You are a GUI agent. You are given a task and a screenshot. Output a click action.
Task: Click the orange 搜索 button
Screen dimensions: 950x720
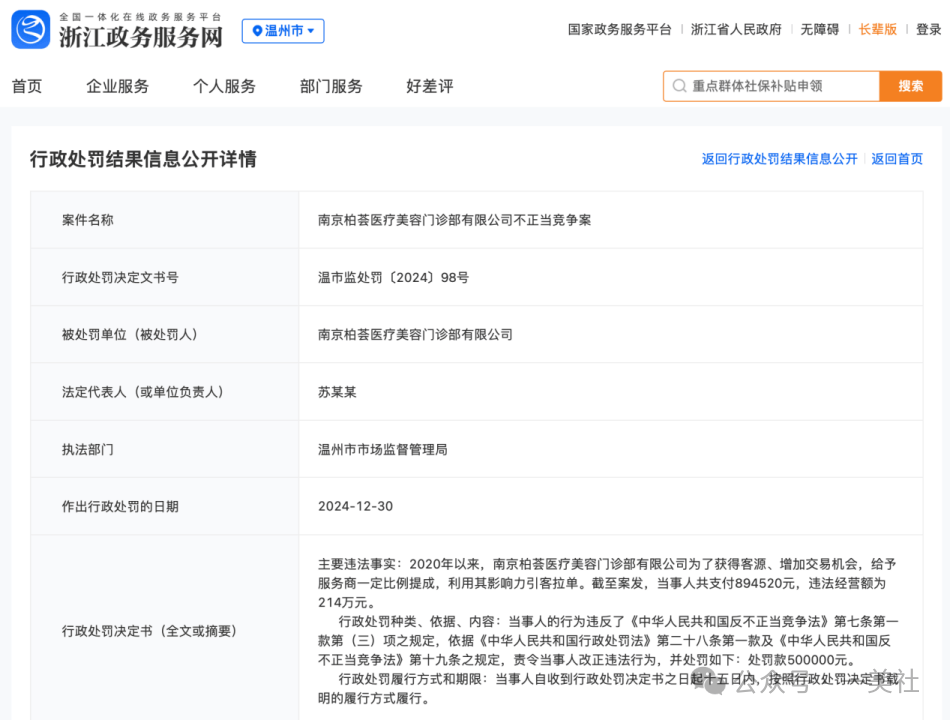(911, 86)
